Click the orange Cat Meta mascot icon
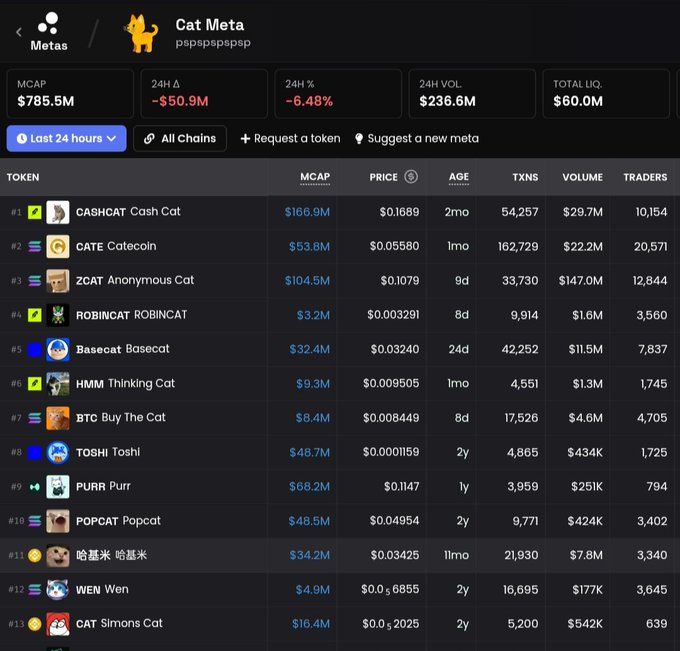Image resolution: width=680 pixels, height=651 pixels. [x=142, y=33]
